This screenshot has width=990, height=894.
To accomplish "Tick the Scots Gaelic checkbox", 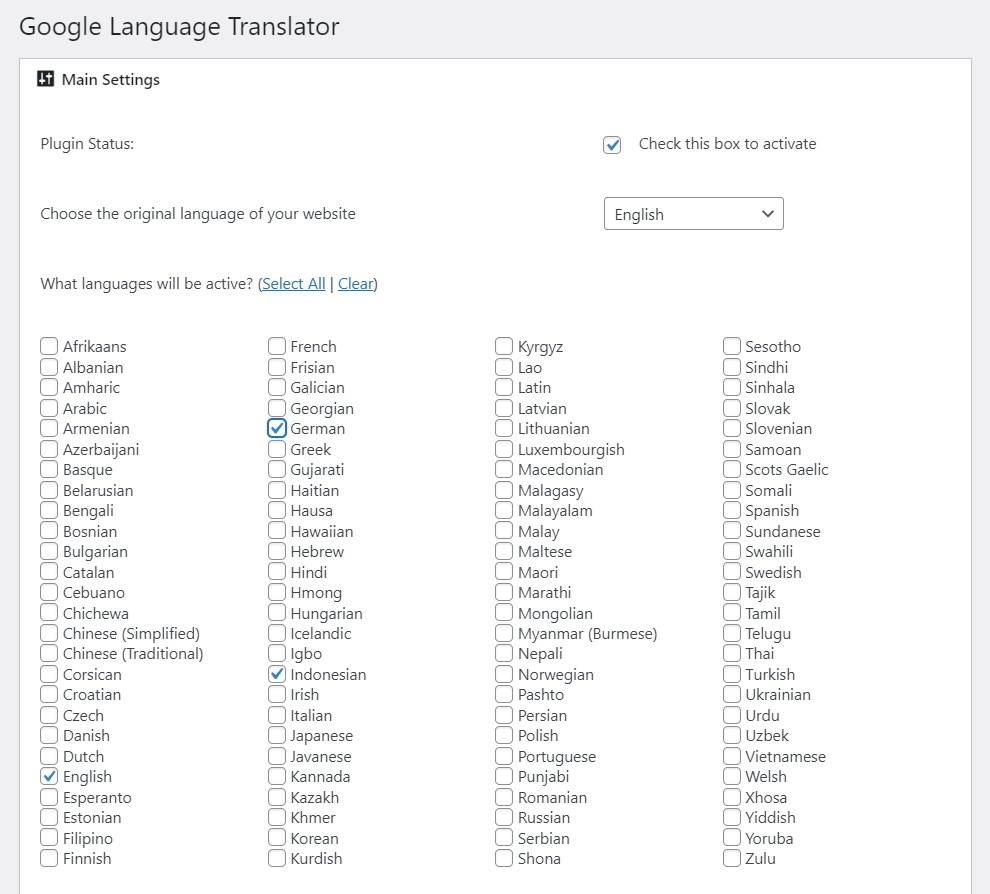I will tap(731, 469).
